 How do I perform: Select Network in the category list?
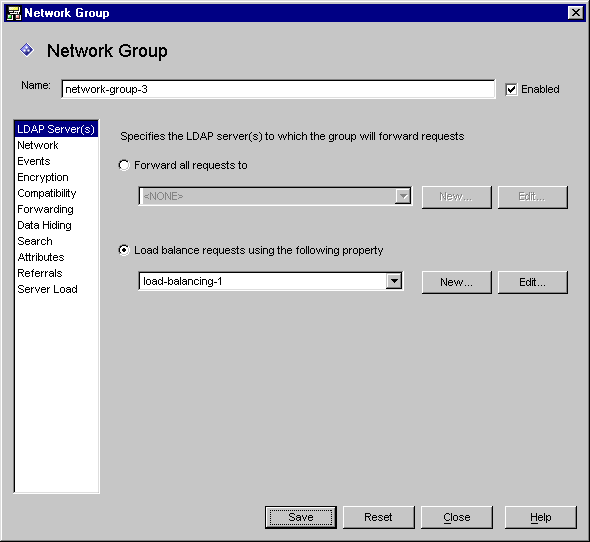click(56, 145)
